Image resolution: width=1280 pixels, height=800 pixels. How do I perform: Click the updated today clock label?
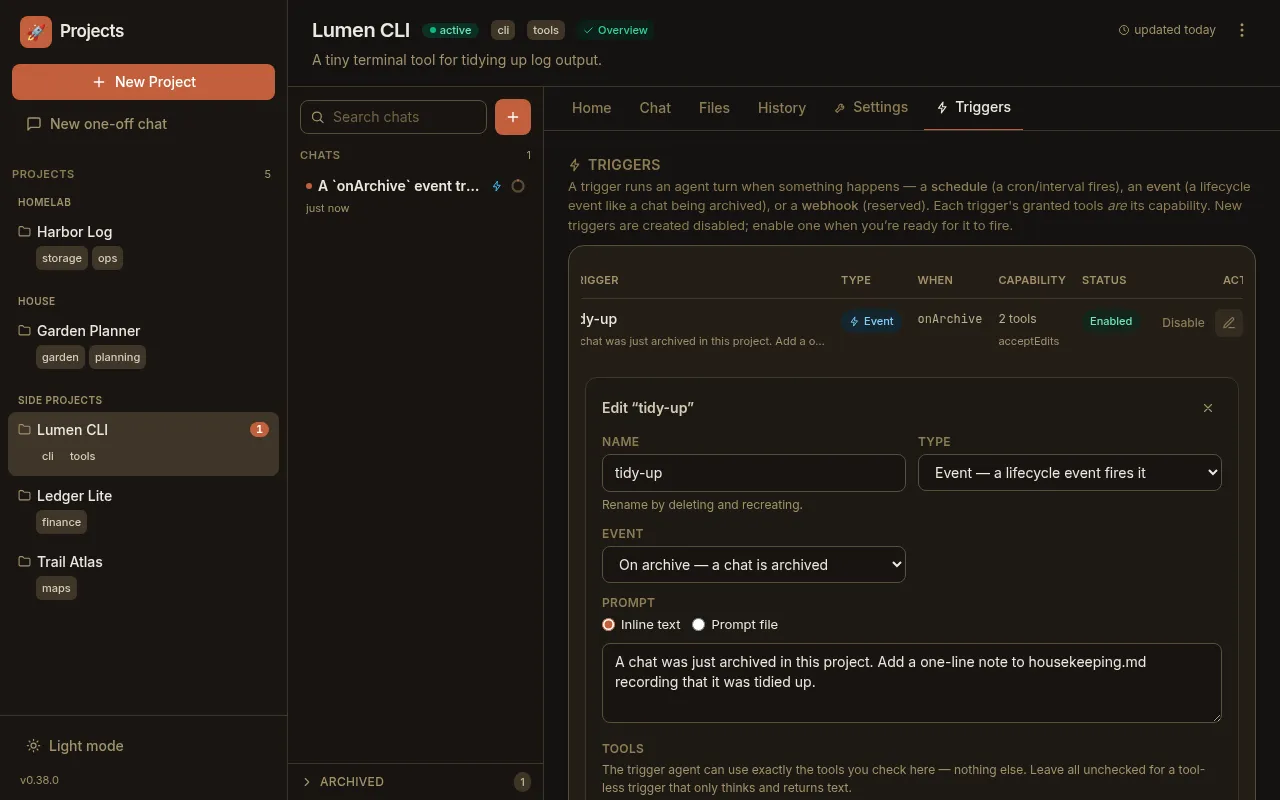(1167, 30)
